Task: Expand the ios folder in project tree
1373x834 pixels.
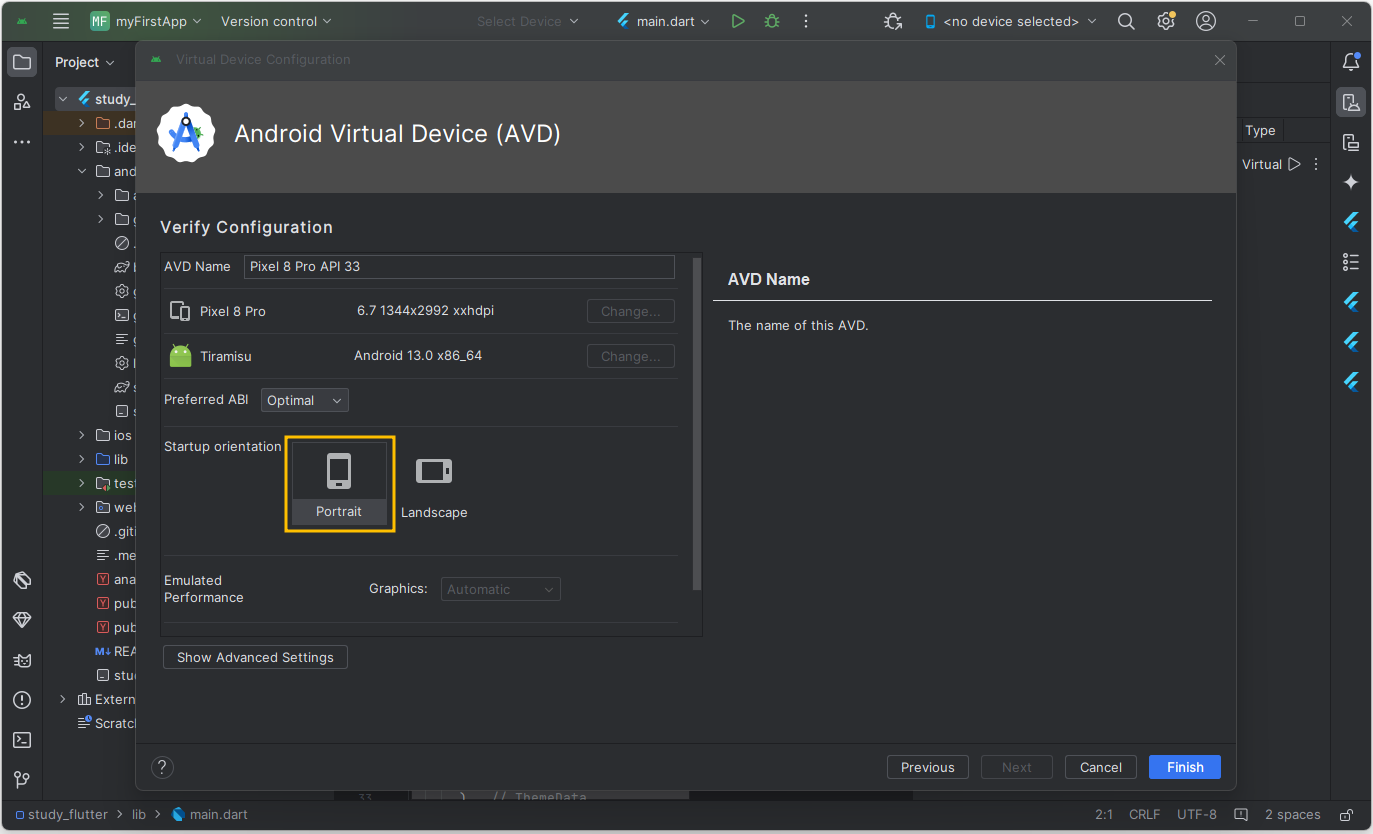Action: pyautogui.click(x=82, y=435)
